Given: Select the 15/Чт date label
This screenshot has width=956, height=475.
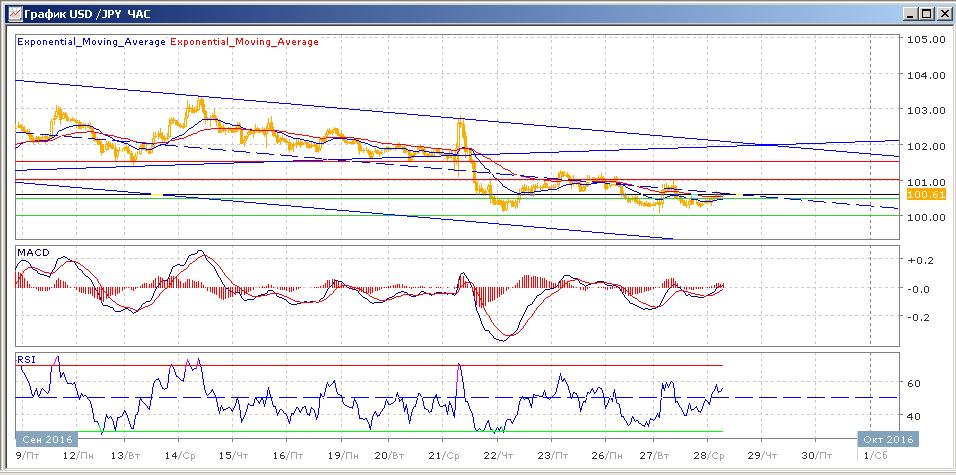Looking at the screenshot, I should click(x=234, y=455).
